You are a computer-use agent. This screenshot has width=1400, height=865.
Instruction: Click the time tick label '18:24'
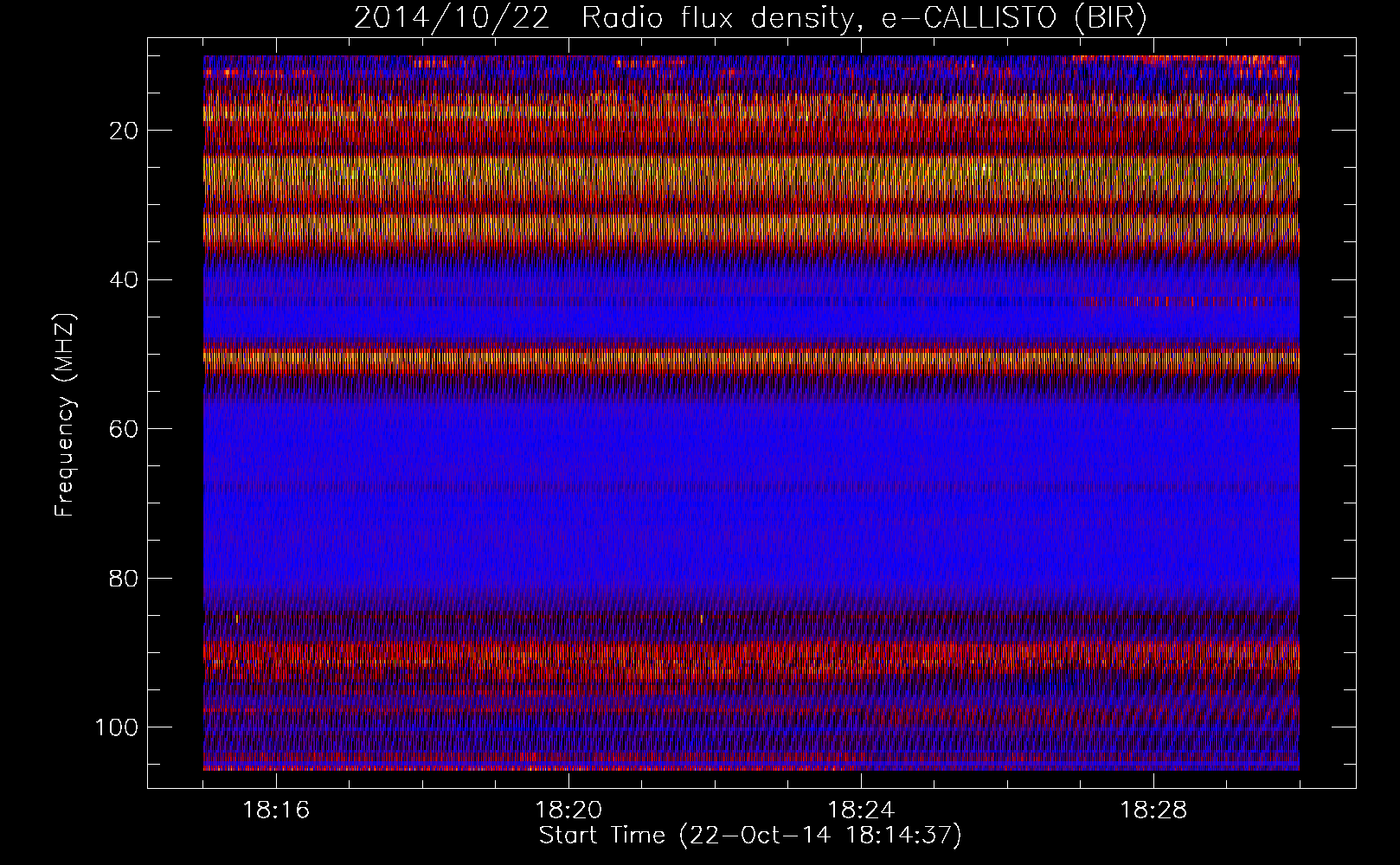(861, 811)
